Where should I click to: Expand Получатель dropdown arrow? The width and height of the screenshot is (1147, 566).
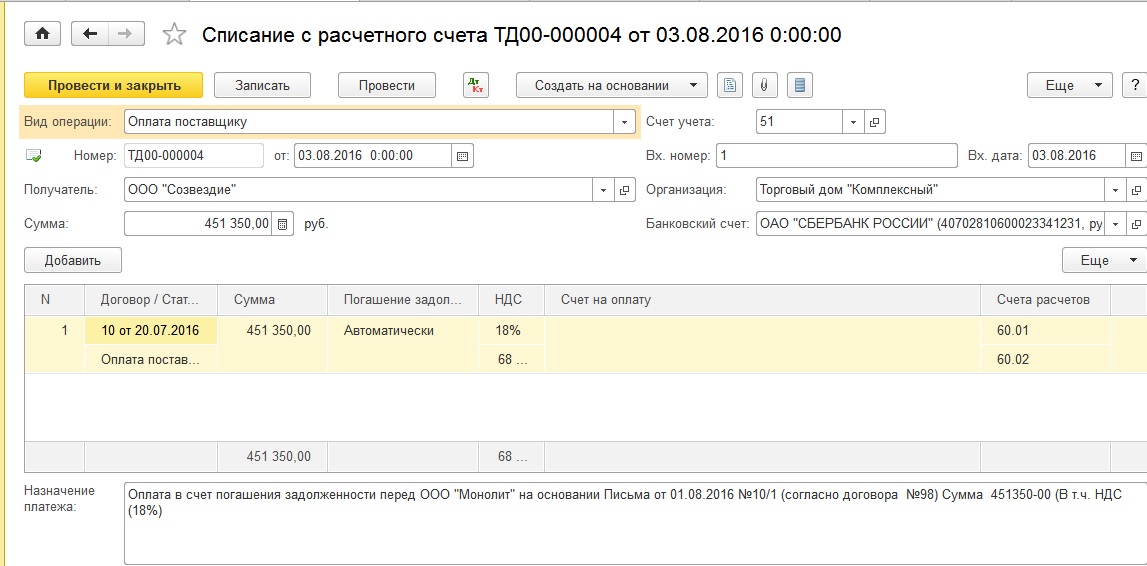tap(603, 190)
